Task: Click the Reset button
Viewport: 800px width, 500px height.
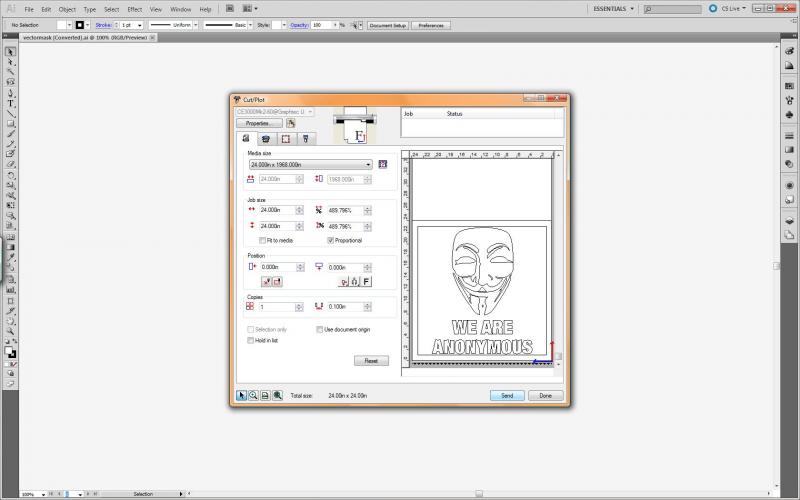Action: [x=371, y=361]
